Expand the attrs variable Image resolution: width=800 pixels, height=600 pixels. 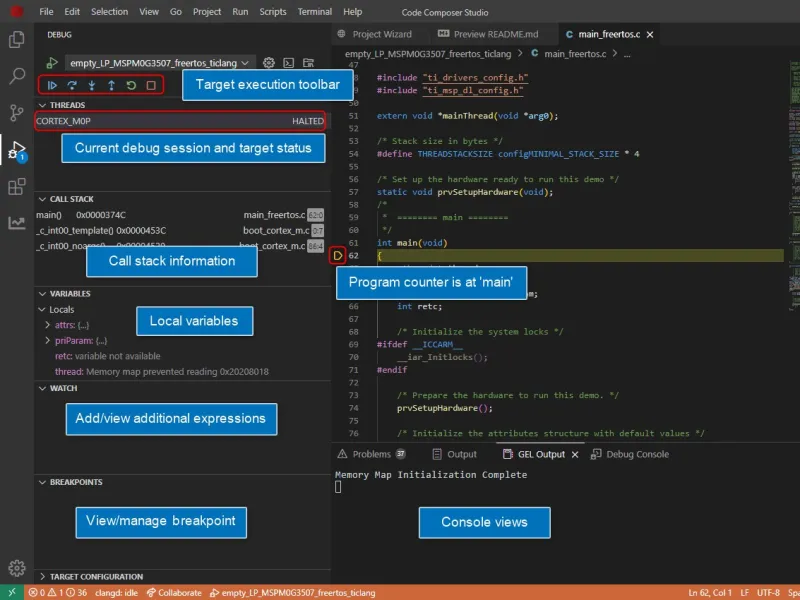point(47,325)
